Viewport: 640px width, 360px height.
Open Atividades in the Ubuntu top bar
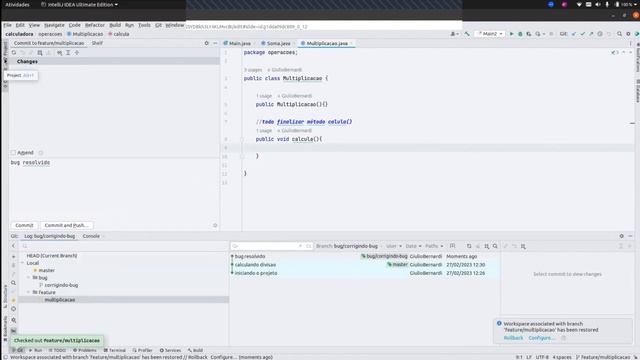coord(17,4)
